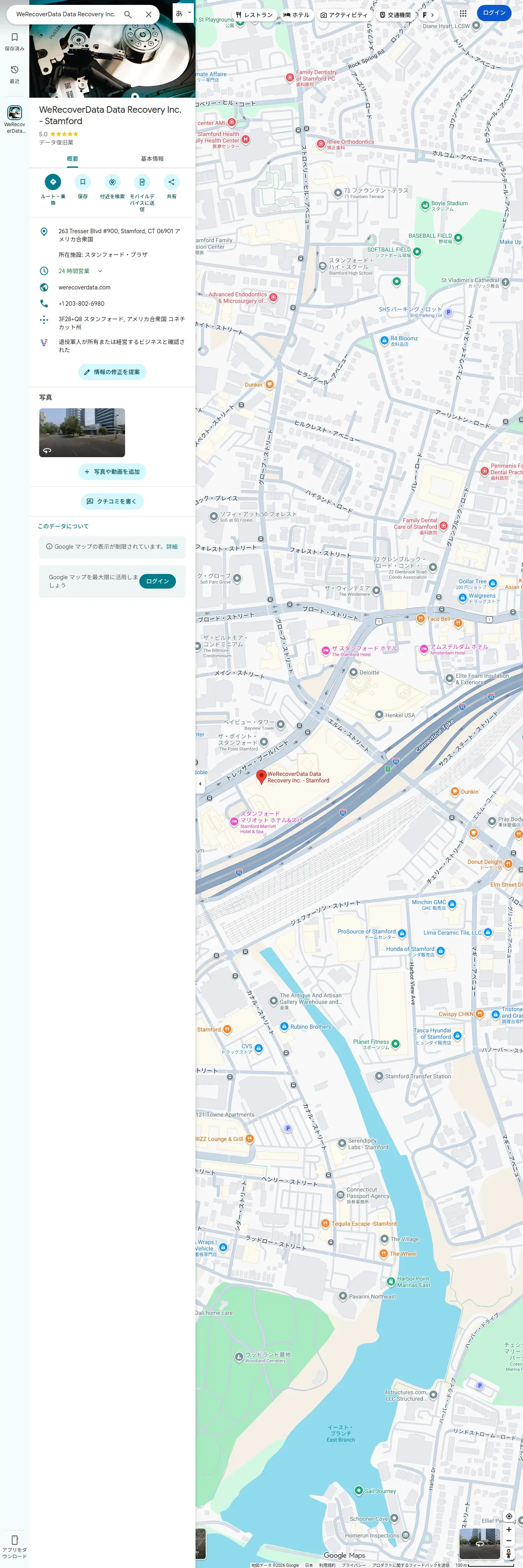This screenshot has height=1568, width=523.
Task: Open the あ input method dropdown arrow
Action: coord(190,12)
